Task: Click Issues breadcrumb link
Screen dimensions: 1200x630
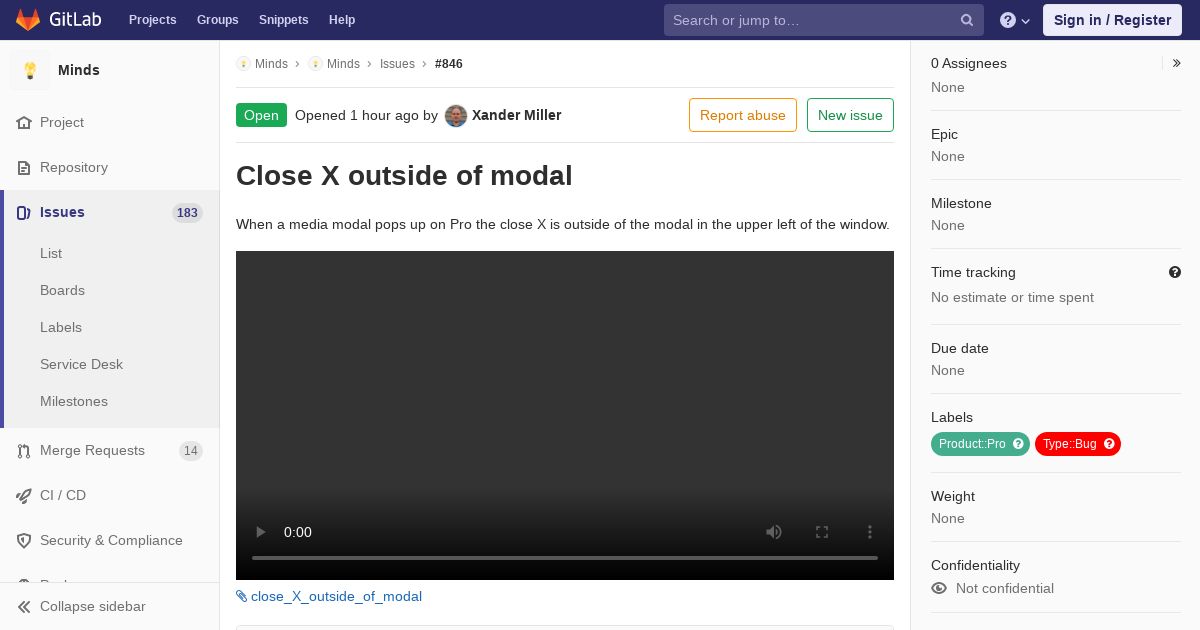Action: pyautogui.click(x=397, y=64)
